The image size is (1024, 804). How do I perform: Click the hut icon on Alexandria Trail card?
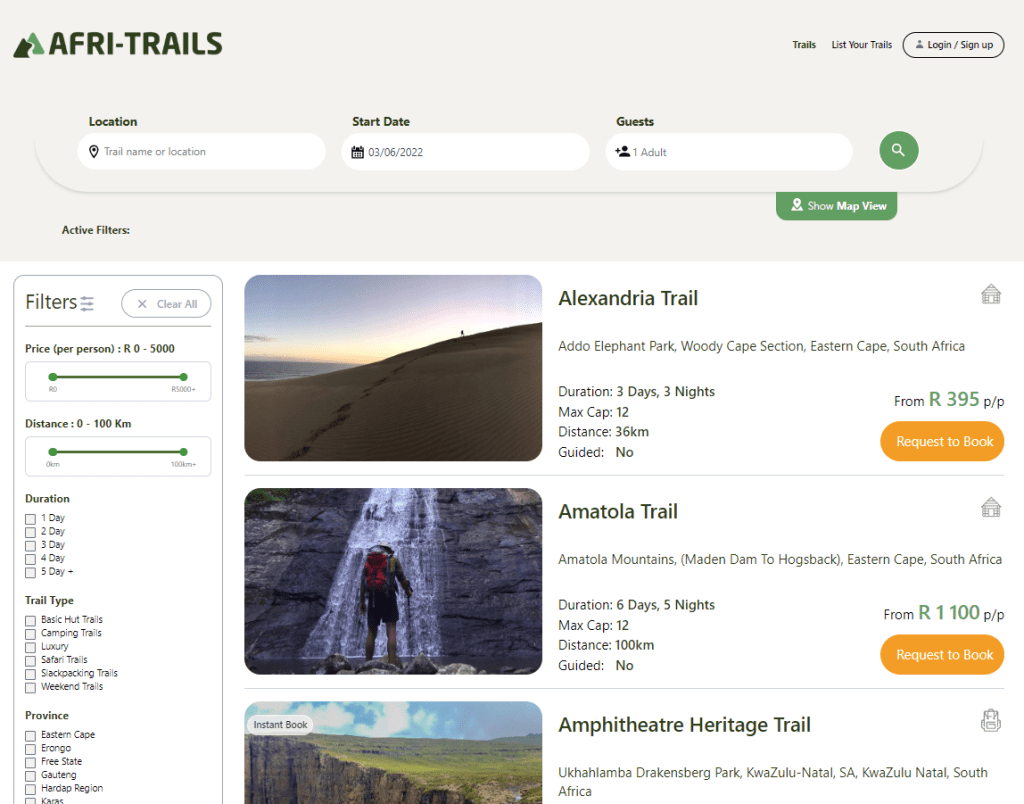pyautogui.click(x=990, y=294)
